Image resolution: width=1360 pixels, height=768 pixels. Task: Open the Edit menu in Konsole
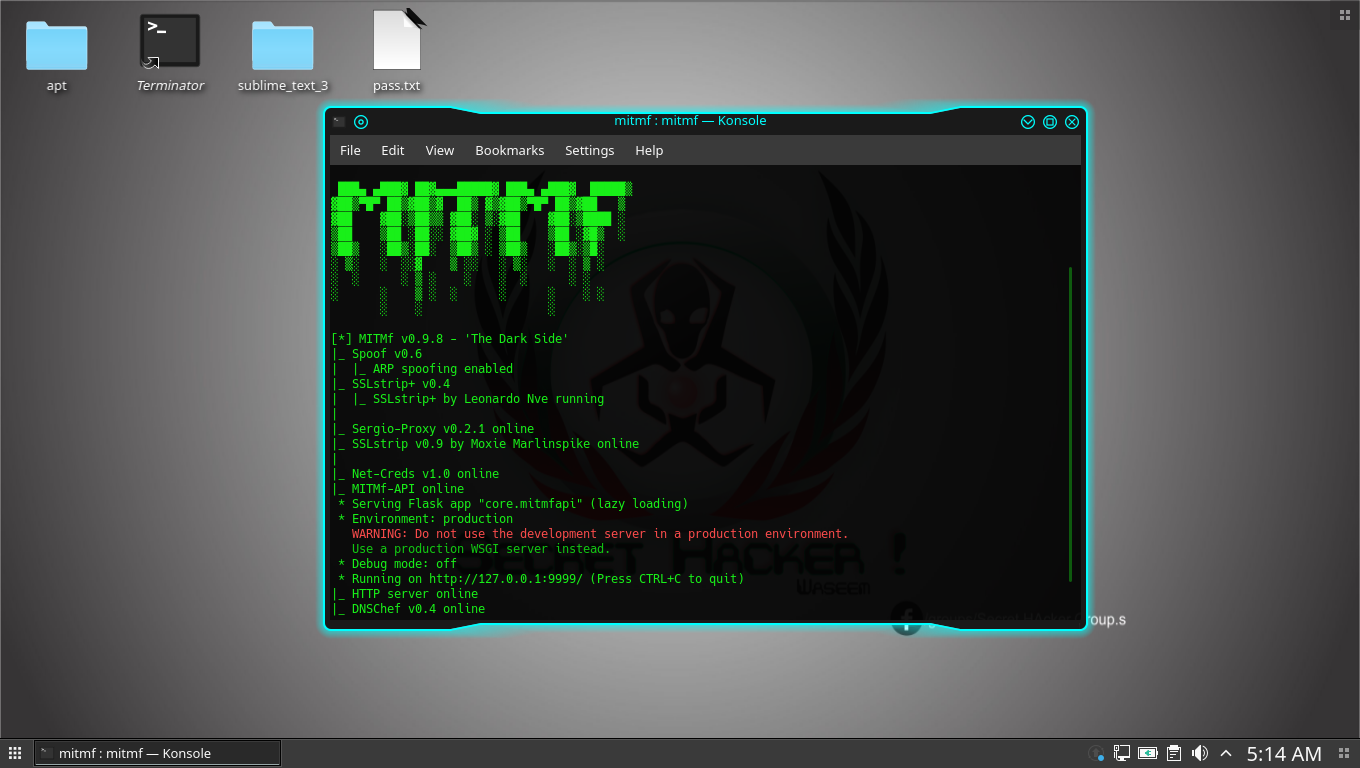tap(393, 150)
